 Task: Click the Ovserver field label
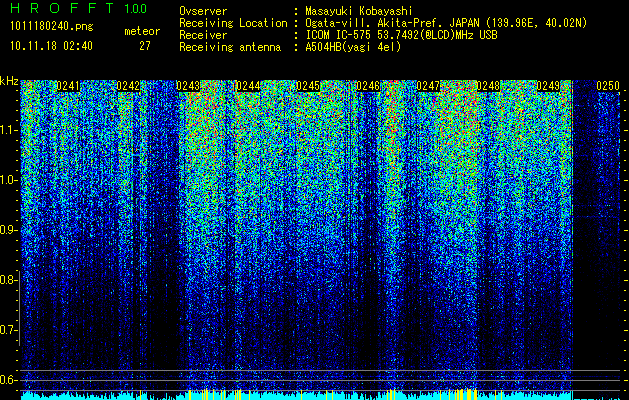coord(203,11)
